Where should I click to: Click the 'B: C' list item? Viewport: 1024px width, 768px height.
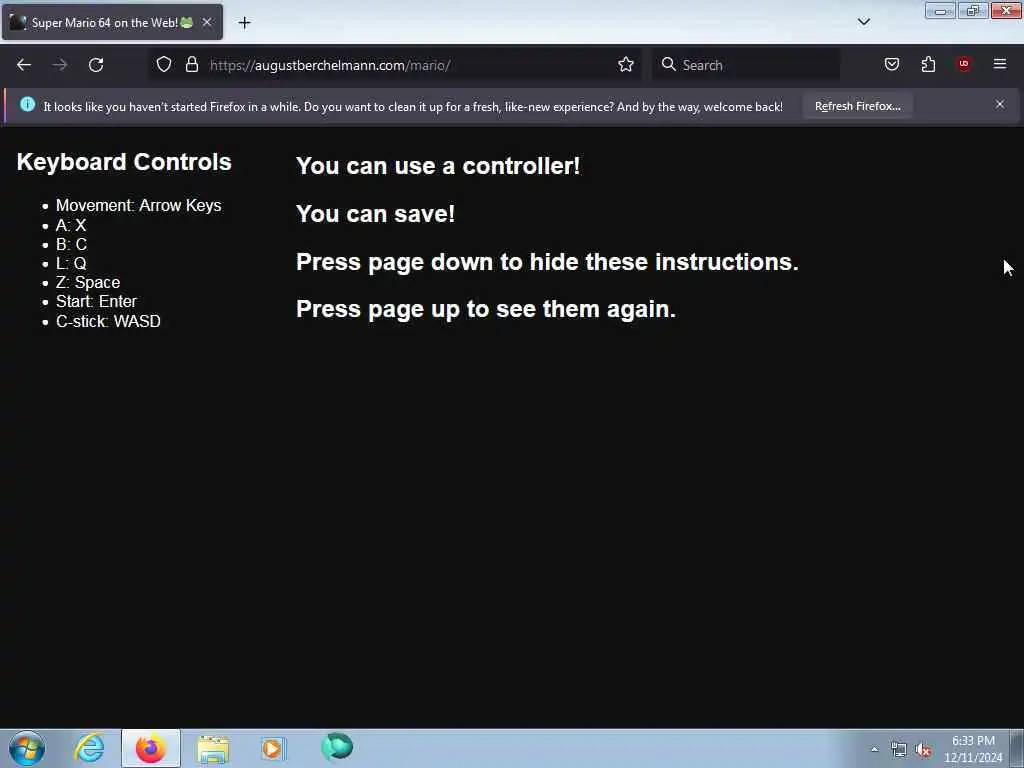pos(71,244)
